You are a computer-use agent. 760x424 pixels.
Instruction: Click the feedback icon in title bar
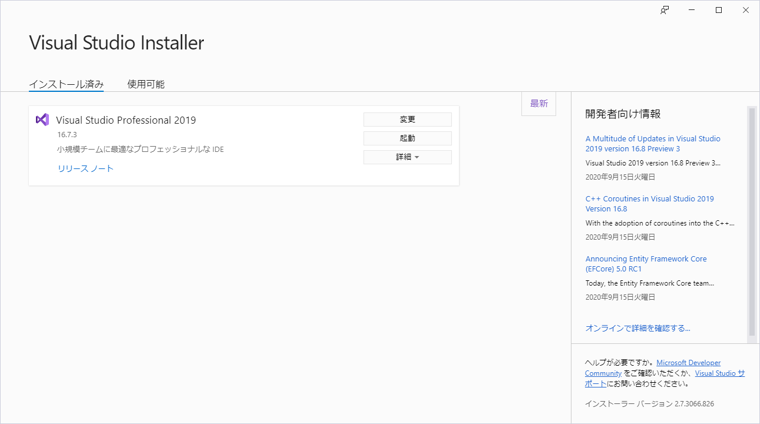pyautogui.click(x=665, y=10)
